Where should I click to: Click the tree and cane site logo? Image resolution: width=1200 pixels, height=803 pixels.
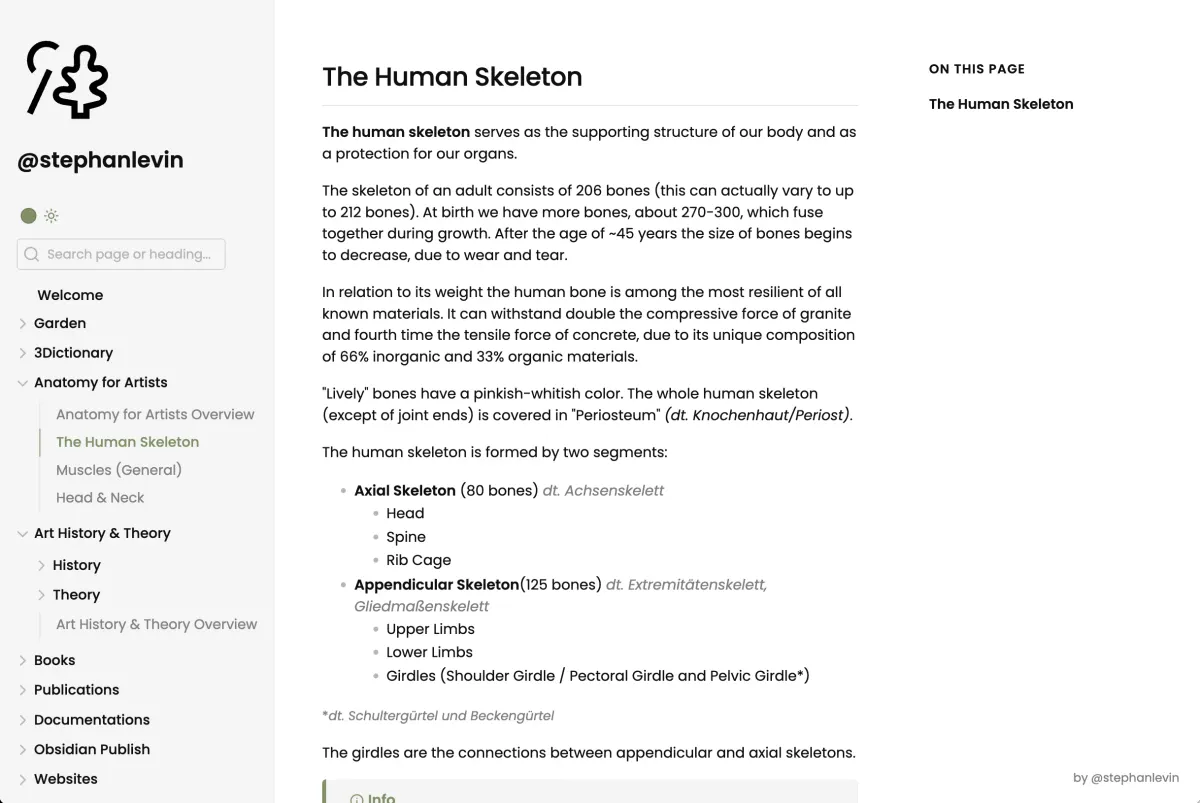[67, 79]
